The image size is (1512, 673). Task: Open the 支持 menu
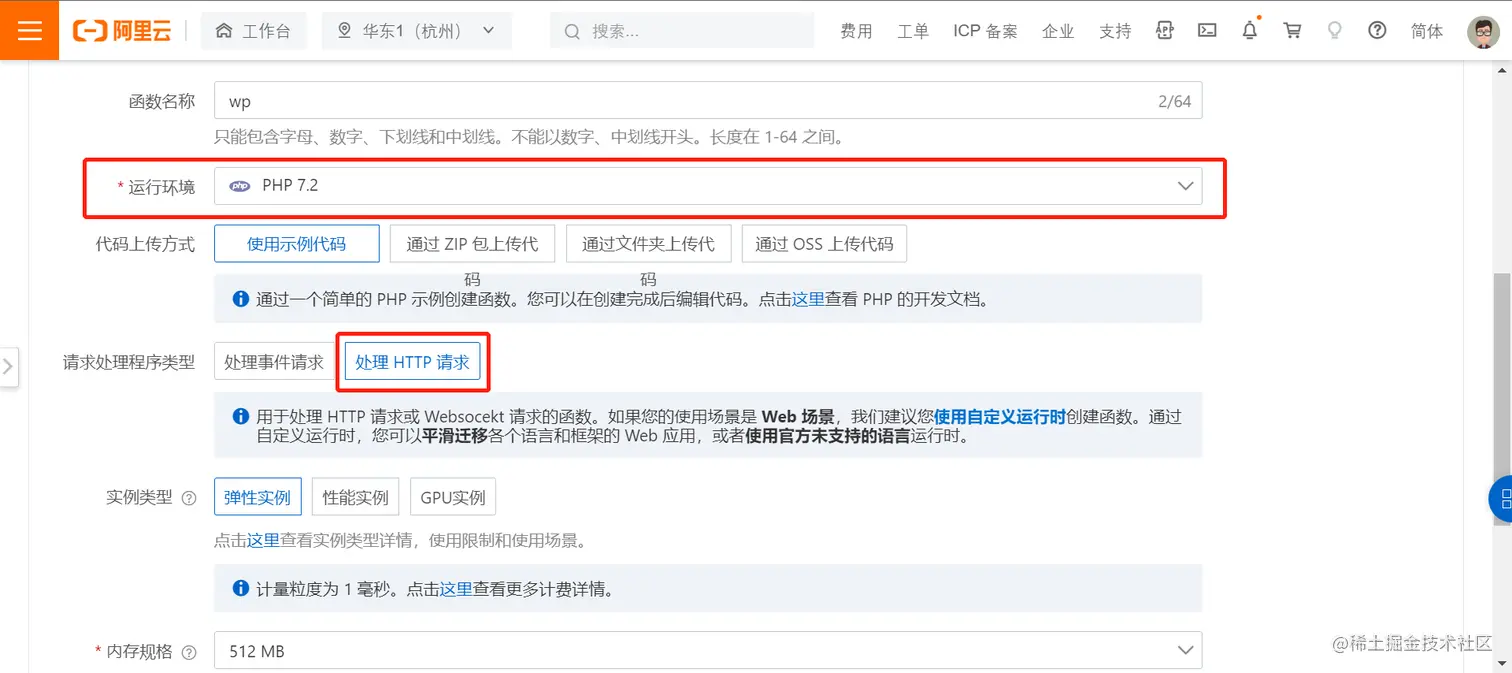1115,31
